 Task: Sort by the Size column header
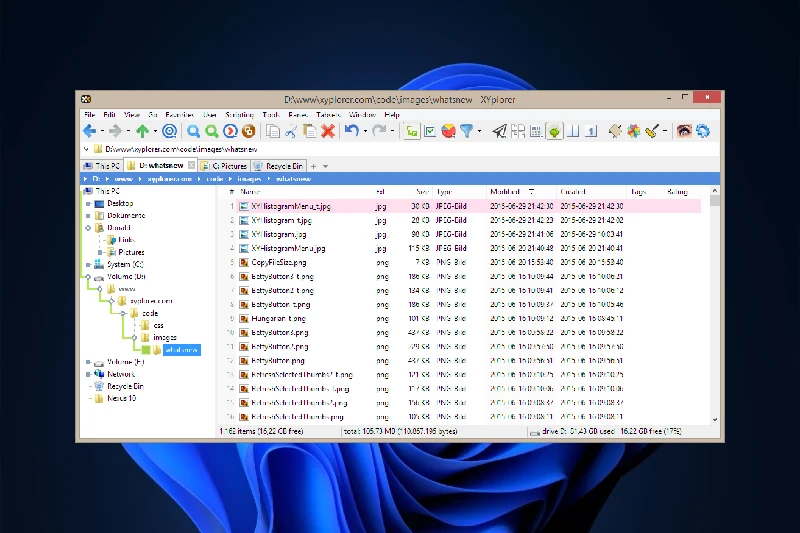tap(422, 192)
